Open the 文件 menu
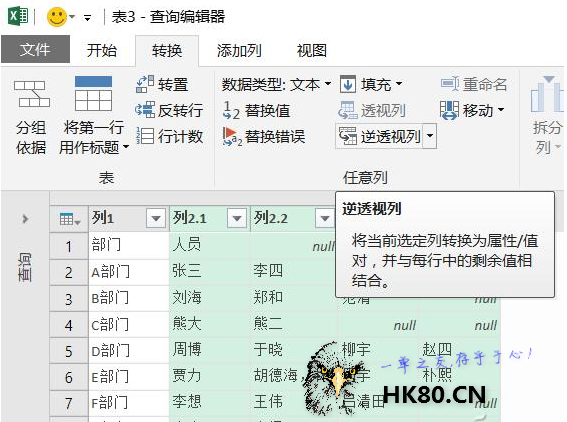 click(x=35, y=50)
